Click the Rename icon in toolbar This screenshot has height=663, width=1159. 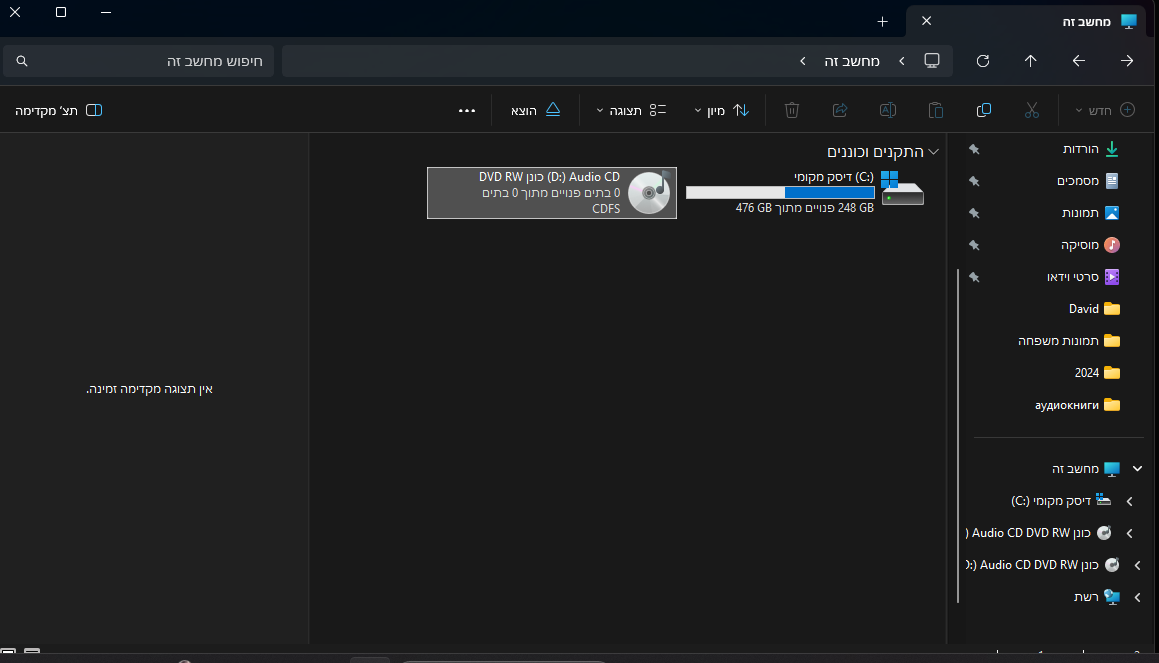pyautogui.click(x=887, y=110)
